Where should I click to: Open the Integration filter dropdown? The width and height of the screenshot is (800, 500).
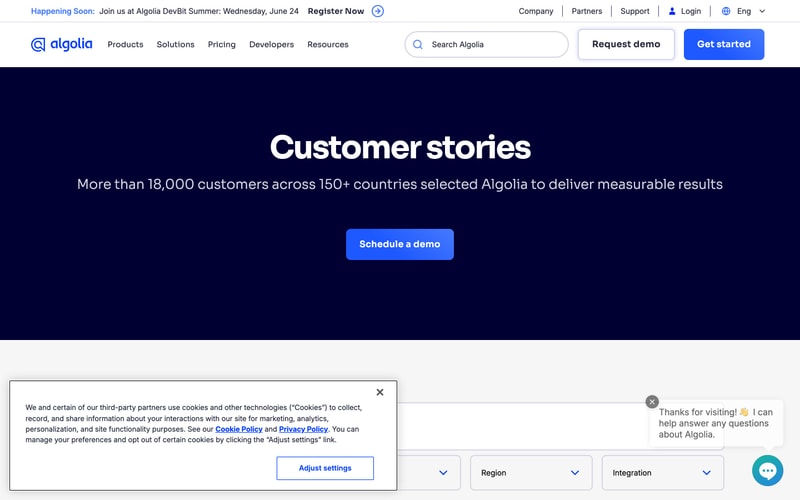click(663, 473)
